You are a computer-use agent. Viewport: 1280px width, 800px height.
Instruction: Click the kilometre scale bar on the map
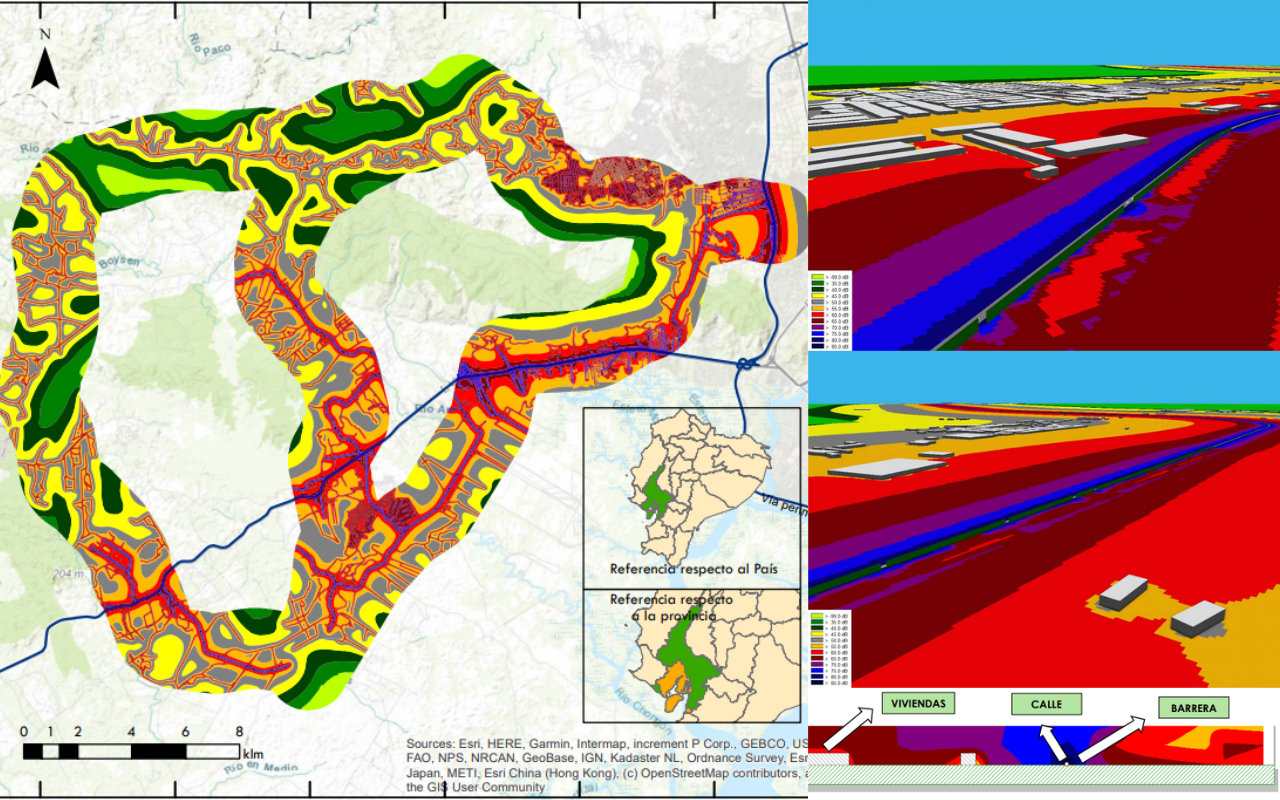[130, 749]
